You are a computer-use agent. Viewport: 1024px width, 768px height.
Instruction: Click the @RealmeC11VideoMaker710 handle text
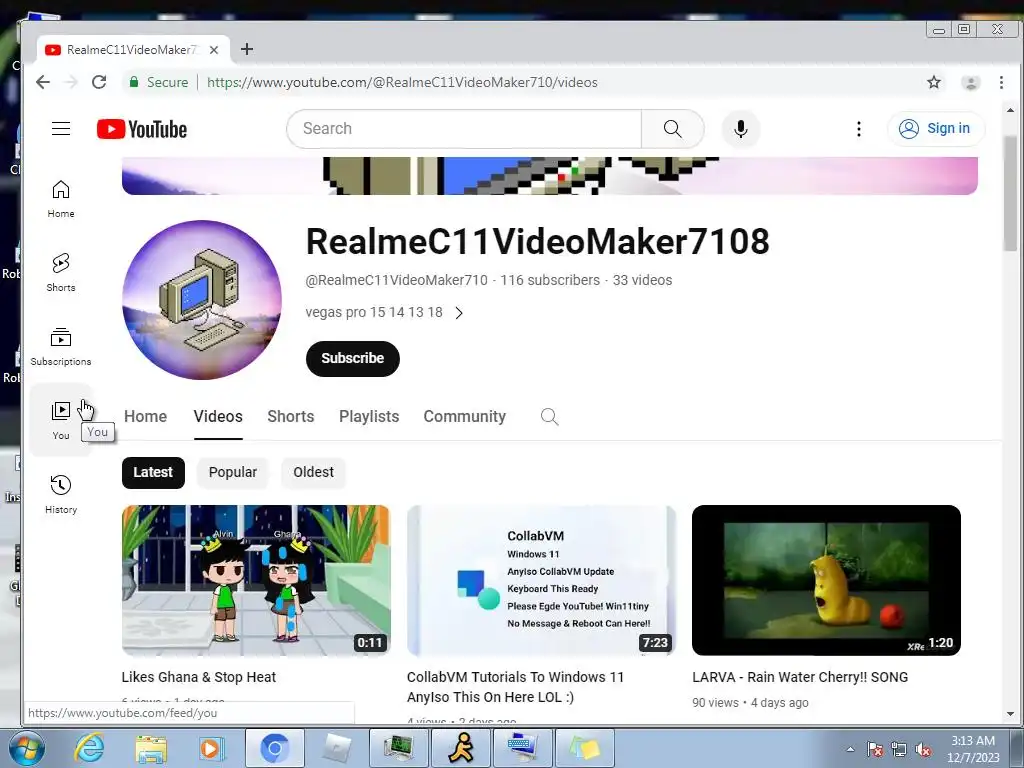[x=396, y=280]
